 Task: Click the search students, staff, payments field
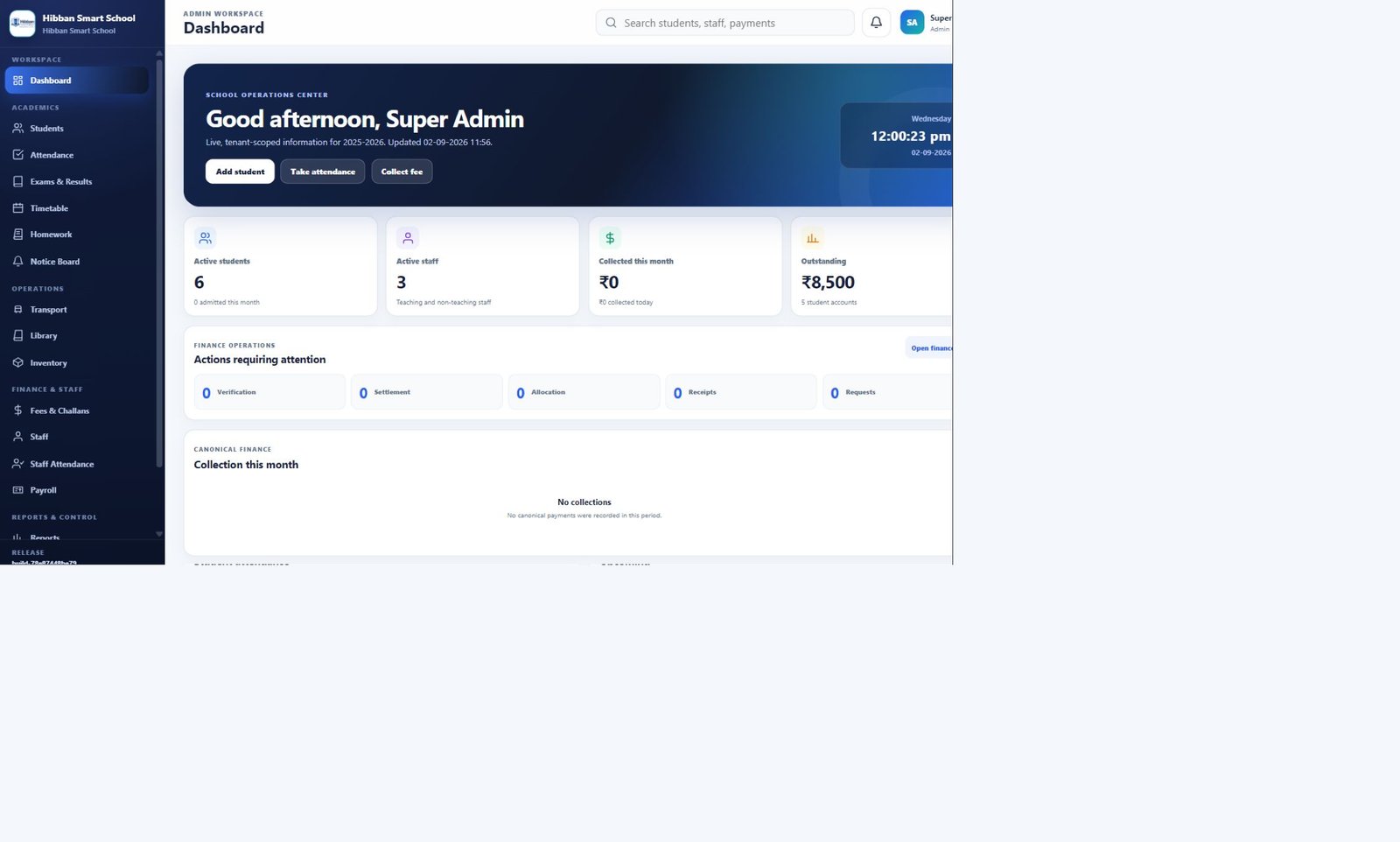click(x=724, y=23)
